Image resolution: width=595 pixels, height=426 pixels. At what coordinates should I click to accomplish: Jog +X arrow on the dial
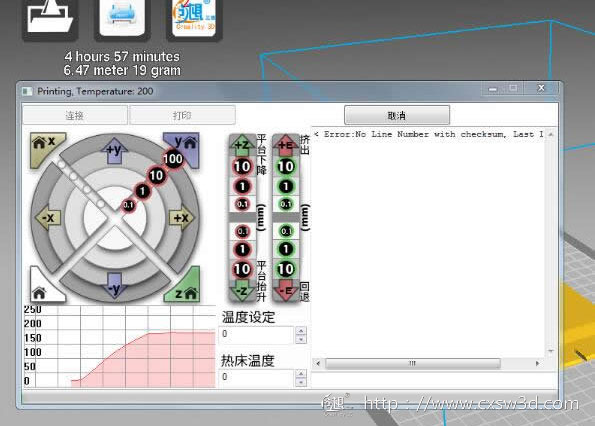[181, 218]
